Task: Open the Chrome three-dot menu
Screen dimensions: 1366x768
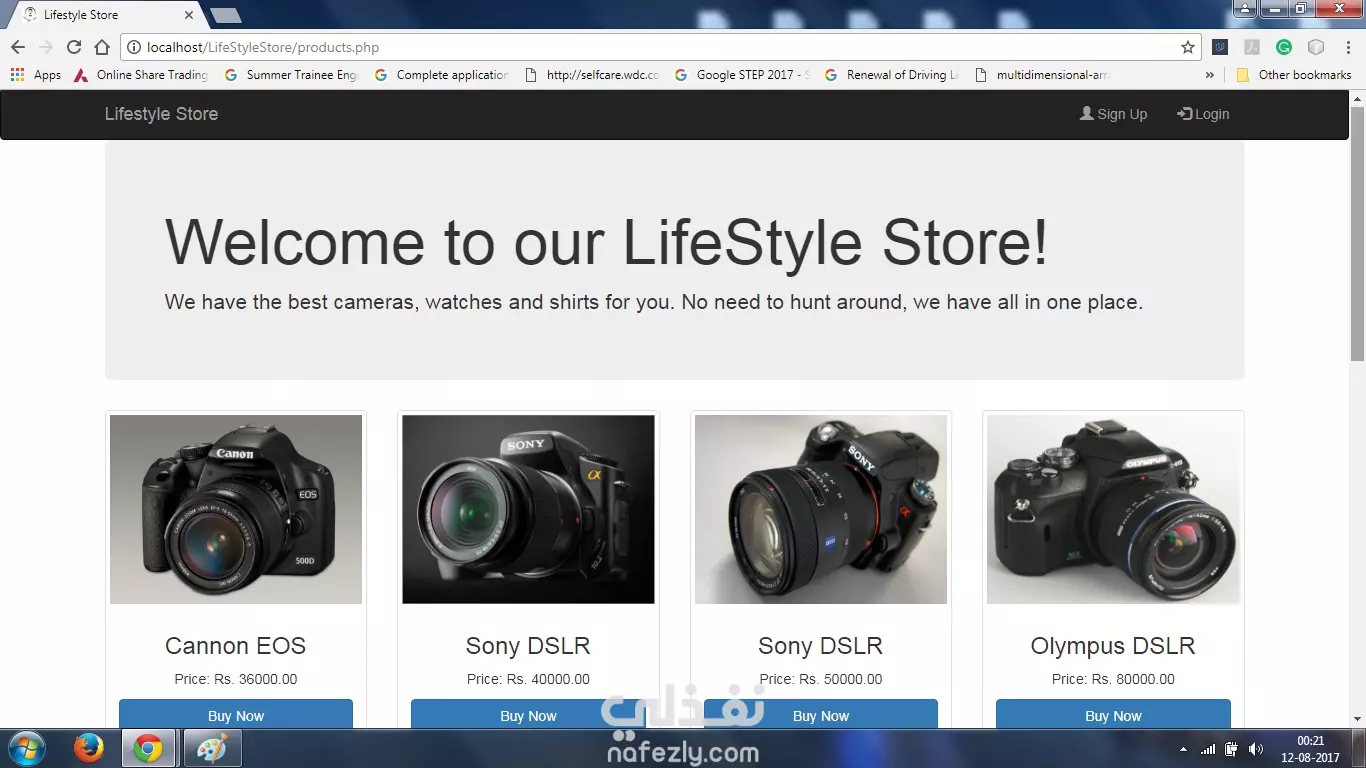Action: pos(1347,47)
